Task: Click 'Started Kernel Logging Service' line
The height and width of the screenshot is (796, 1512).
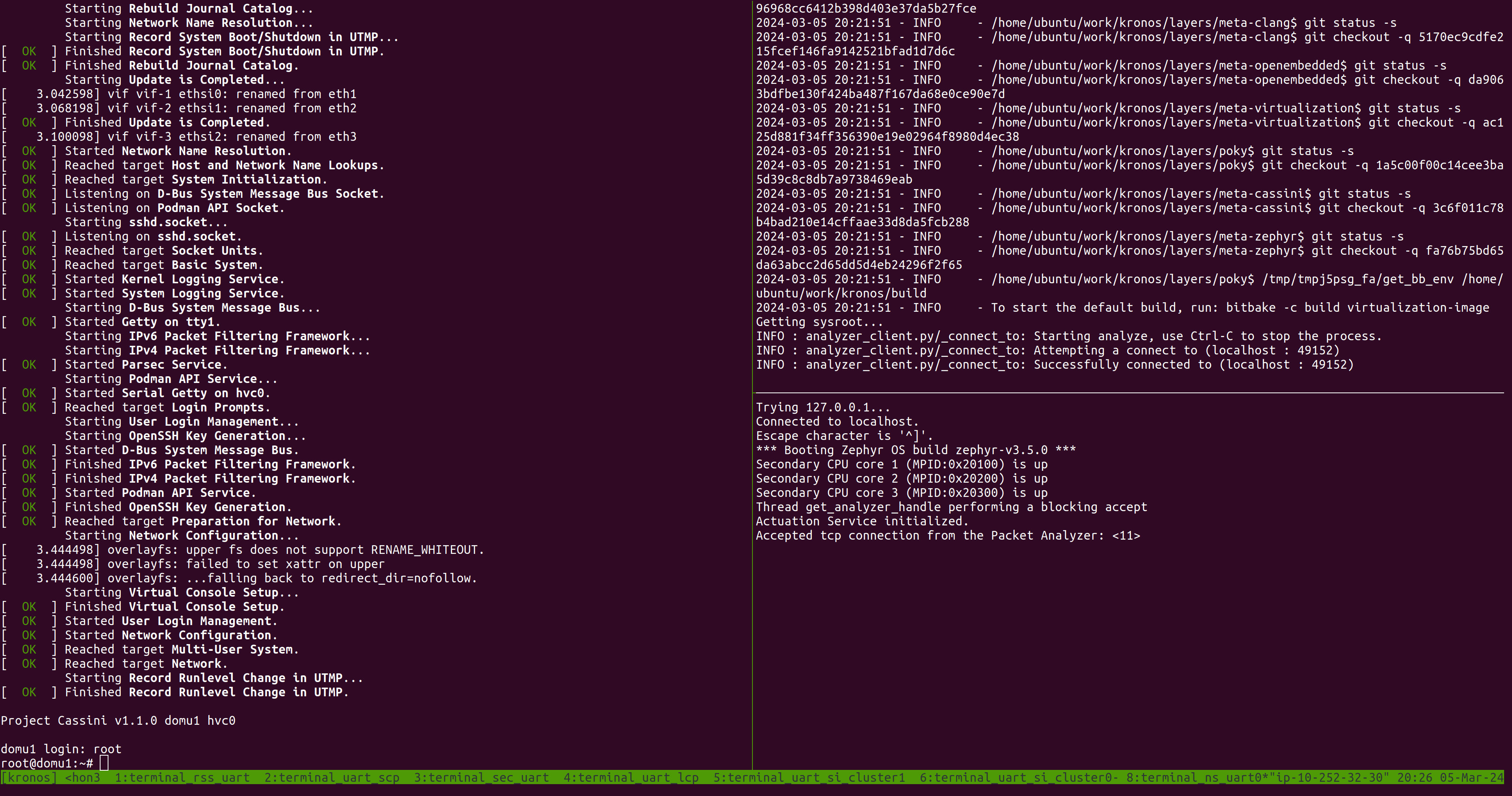Action: [142, 279]
